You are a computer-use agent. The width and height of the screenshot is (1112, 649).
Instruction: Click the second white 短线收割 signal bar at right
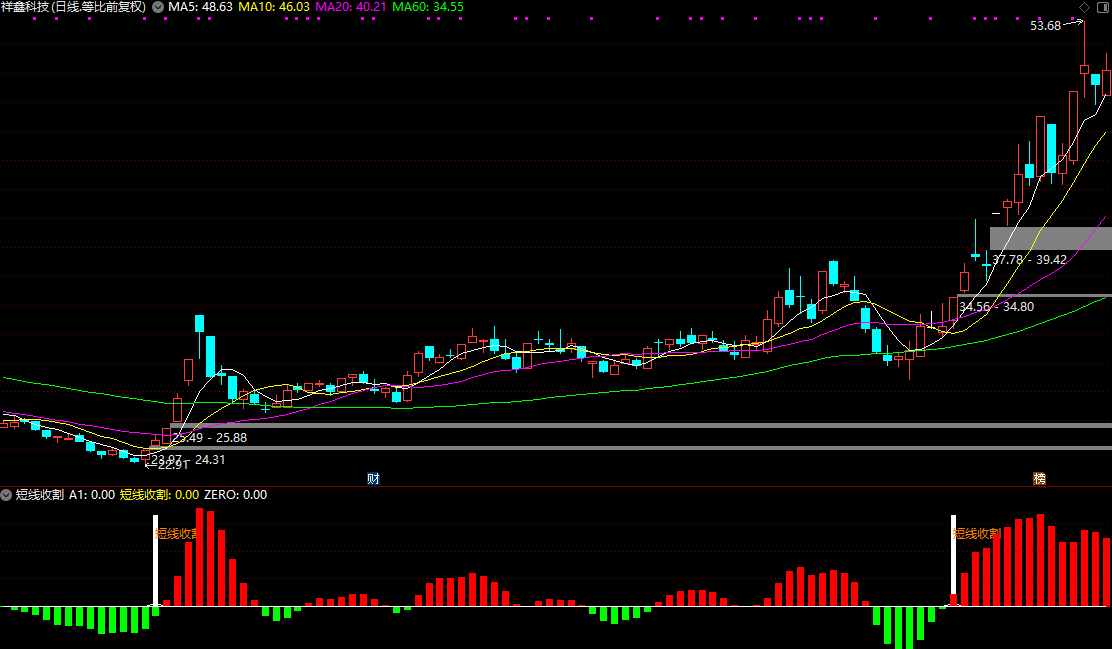pos(953,560)
